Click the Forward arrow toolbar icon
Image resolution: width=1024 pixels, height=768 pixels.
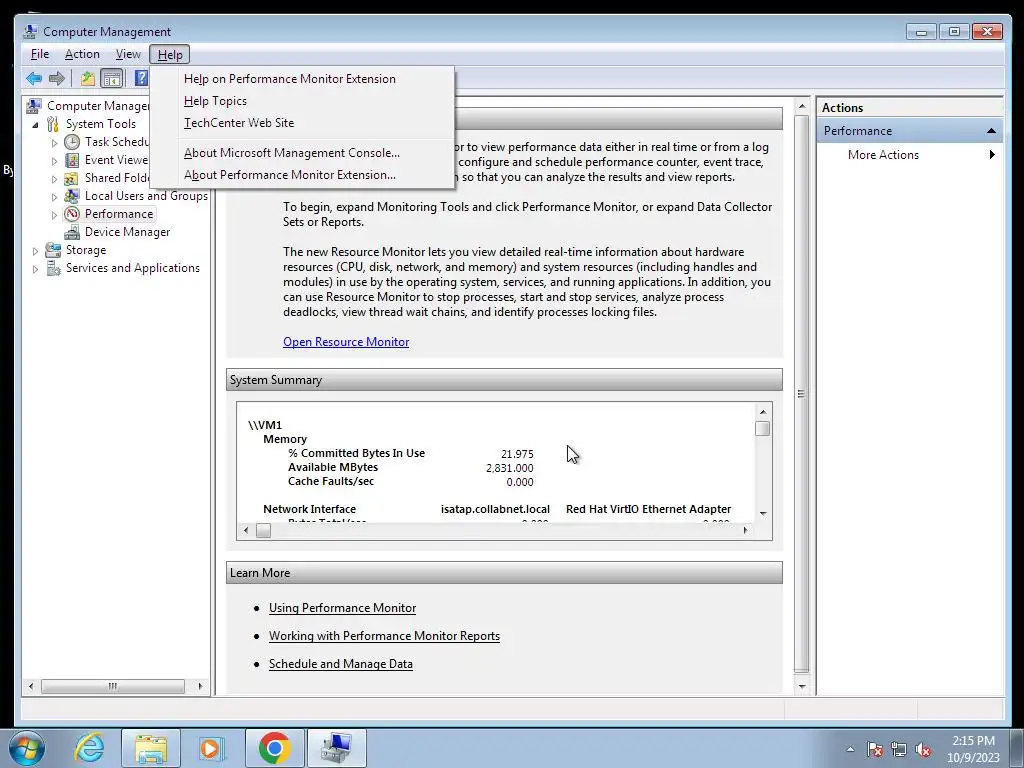[57, 79]
